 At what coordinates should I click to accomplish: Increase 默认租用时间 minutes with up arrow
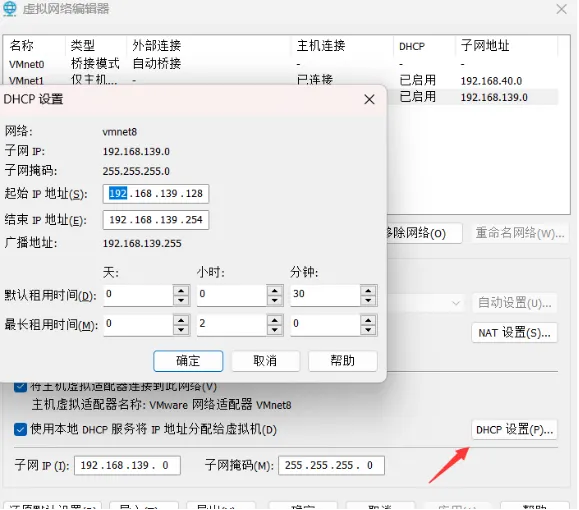tap(368, 291)
